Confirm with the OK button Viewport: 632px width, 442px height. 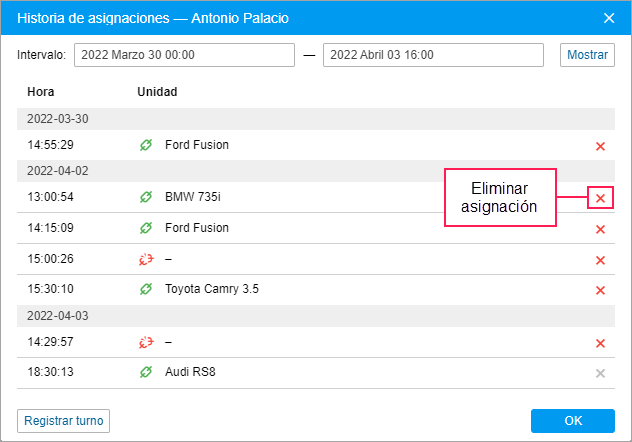(x=573, y=421)
